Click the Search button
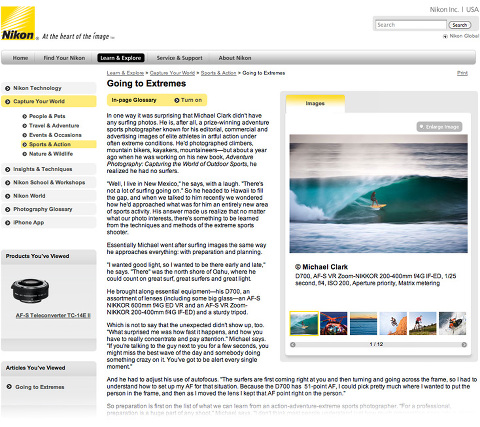Image resolution: width=480 pixels, height=427 pixels. pos(460,25)
